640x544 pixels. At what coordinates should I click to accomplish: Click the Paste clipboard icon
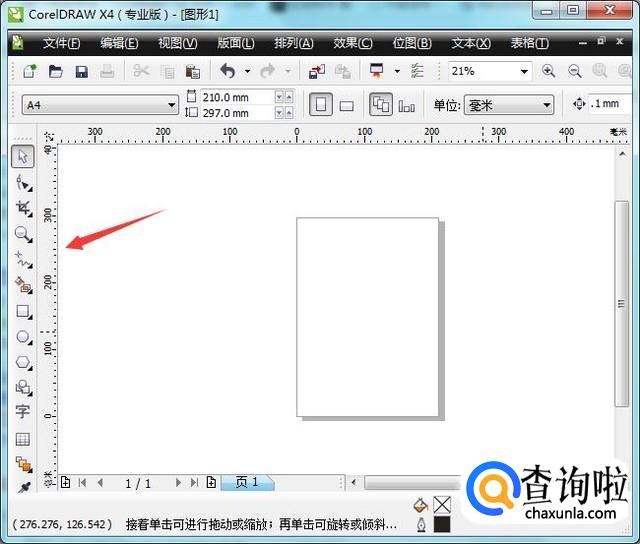coord(193,71)
